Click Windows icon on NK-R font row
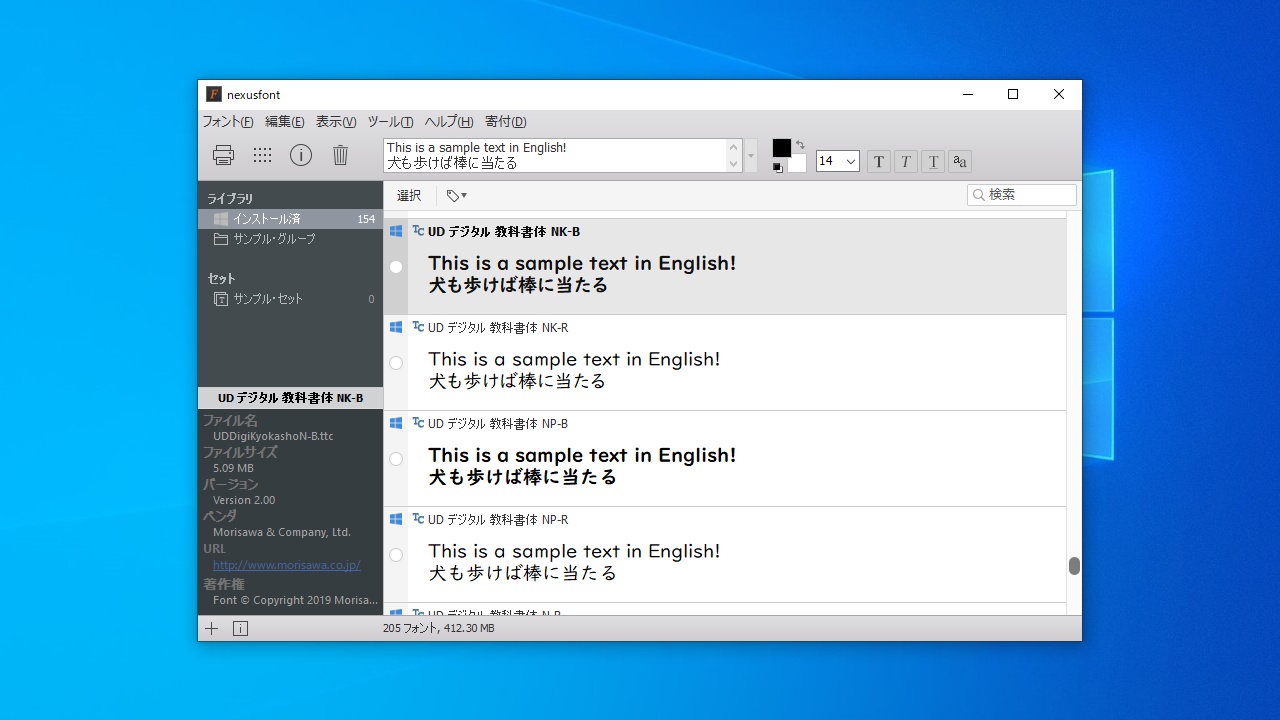This screenshot has height=720, width=1280. 396,327
